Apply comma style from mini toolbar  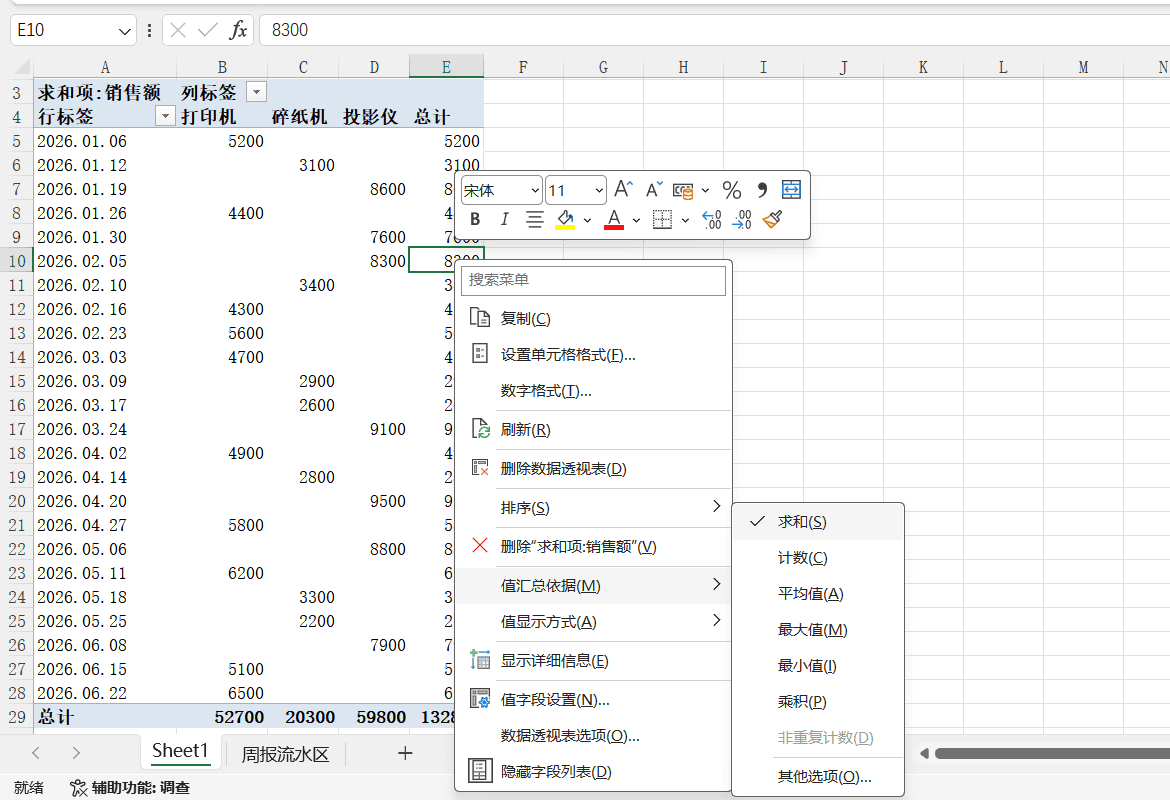coord(762,190)
